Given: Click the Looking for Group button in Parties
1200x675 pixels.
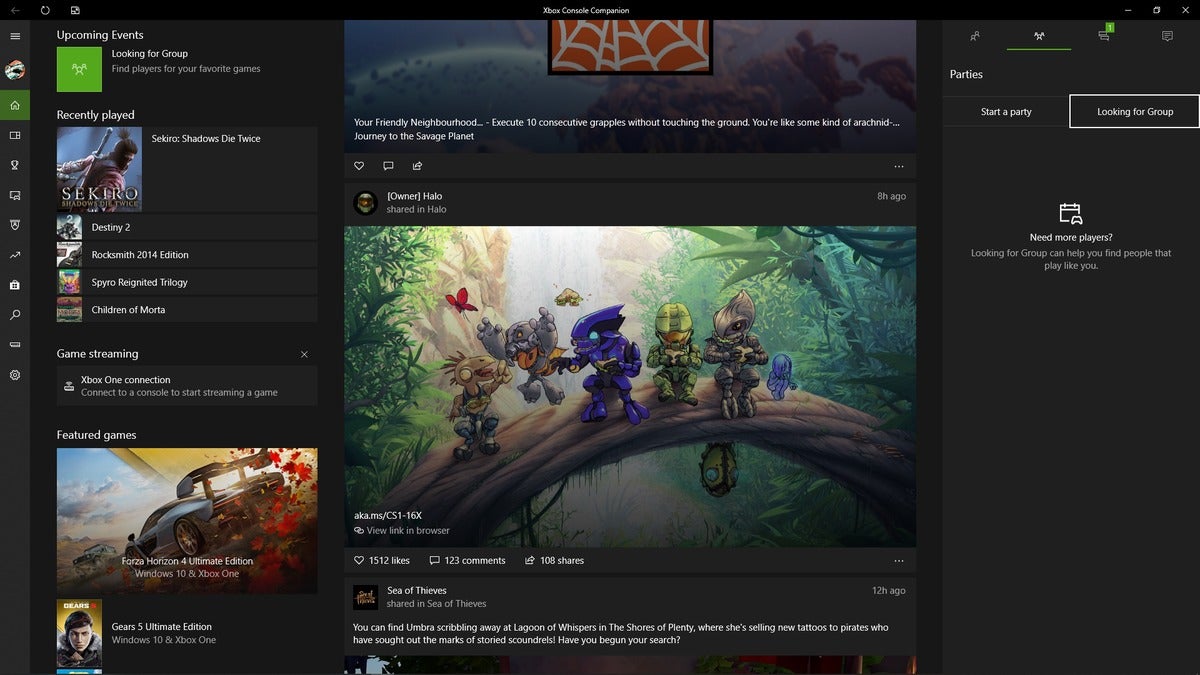Looking at the screenshot, I should point(1135,111).
